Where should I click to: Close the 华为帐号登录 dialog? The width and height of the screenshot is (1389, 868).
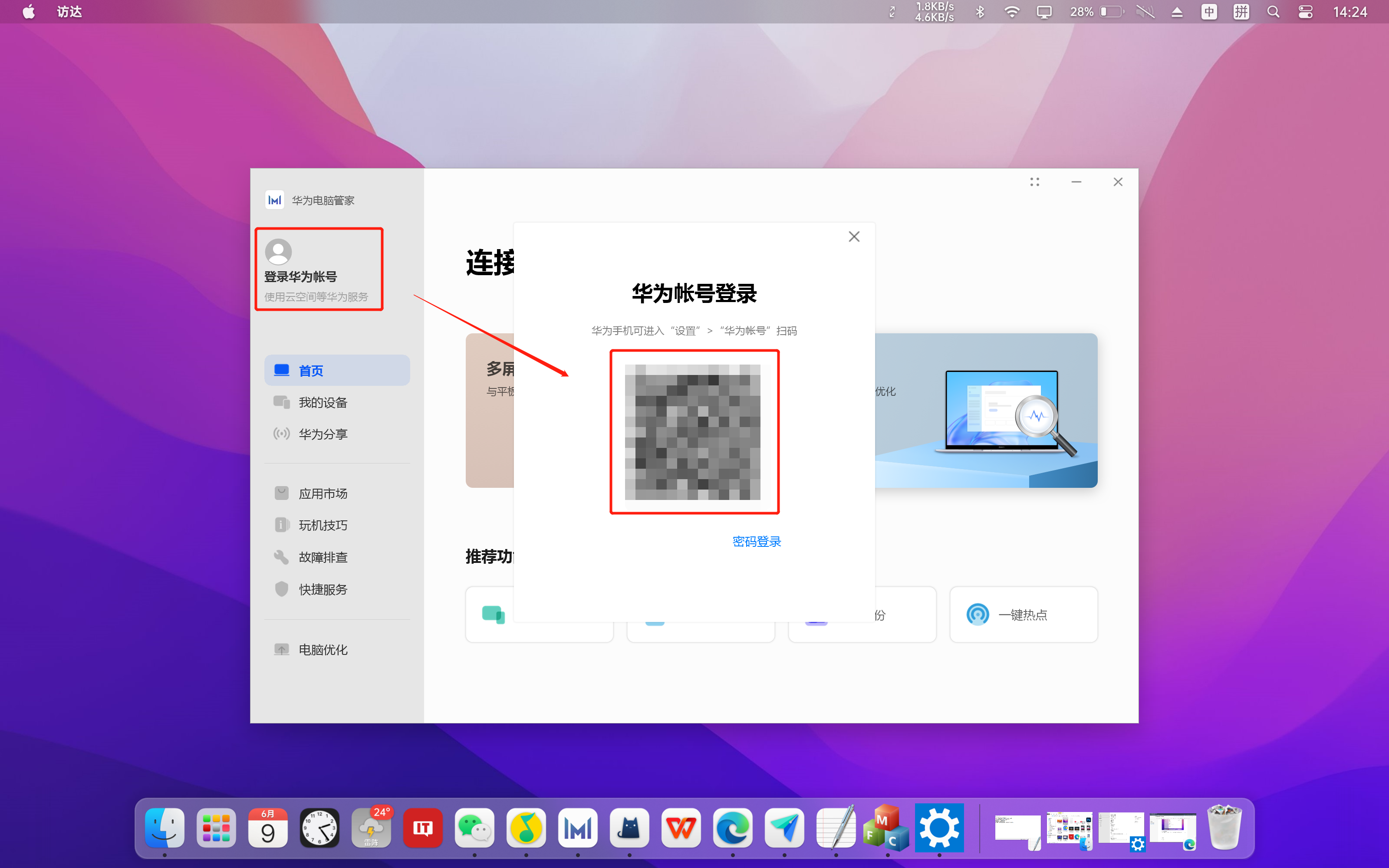point(854,237)
